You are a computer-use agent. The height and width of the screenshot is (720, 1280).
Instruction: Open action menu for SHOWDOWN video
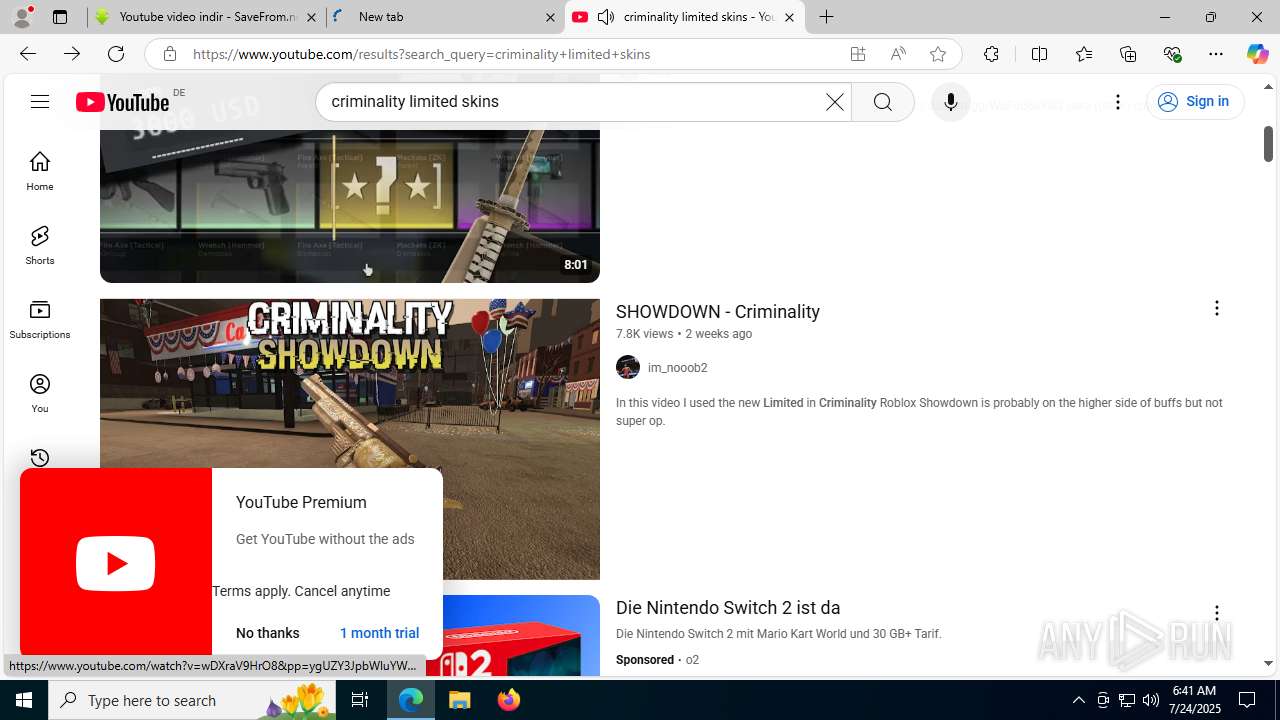pyautogui.click(x=1216, y=309)
